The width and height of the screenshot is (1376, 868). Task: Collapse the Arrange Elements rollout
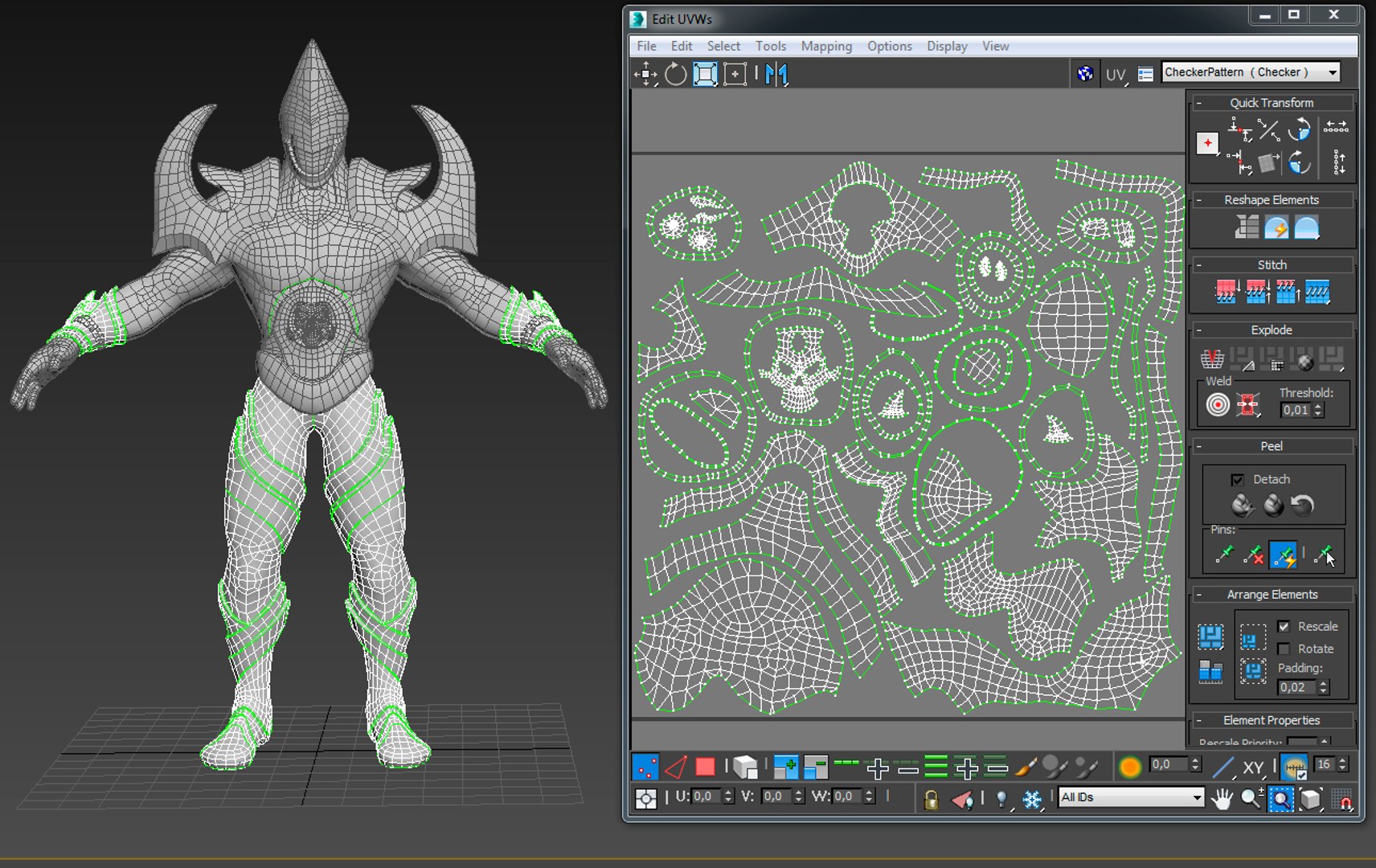click(1198, 595)
